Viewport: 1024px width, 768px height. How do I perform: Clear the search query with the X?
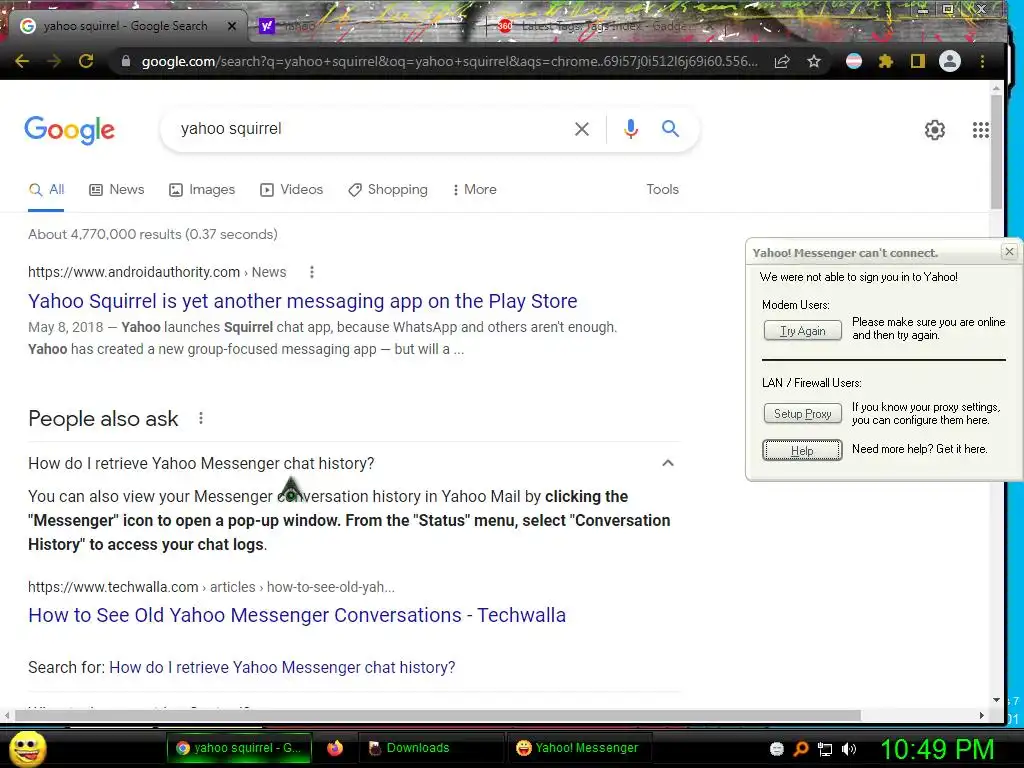582,129
